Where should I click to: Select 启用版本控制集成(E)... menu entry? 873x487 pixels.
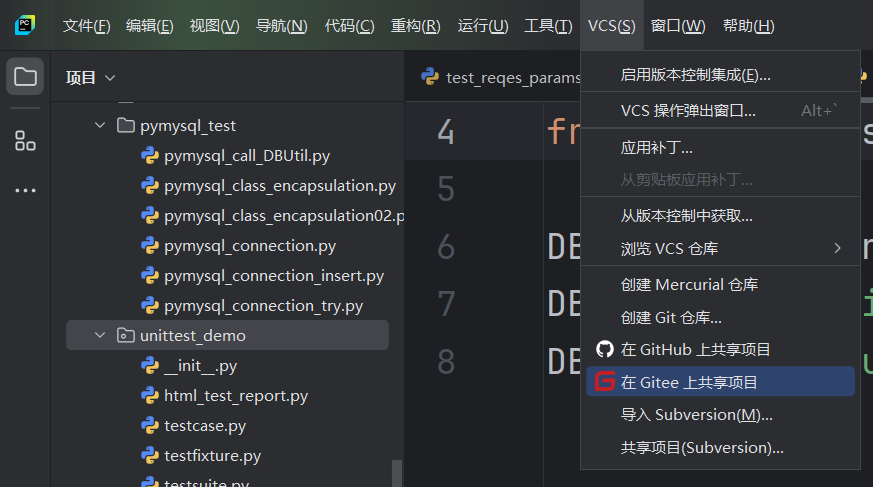click(720, 75)
